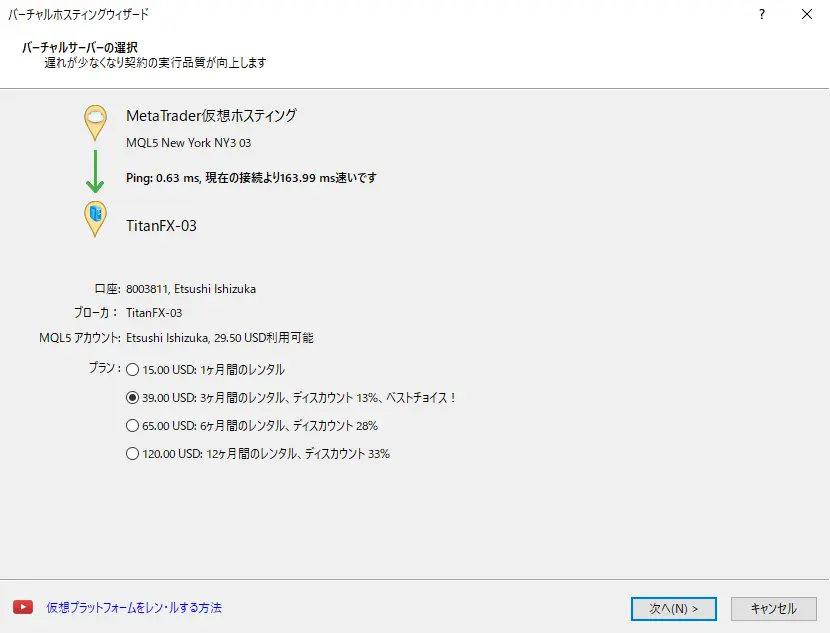This screenshot has width=830, height=633.
Task: Click the large TitanFX-03 heading beside the pin
Action: pyautogui.click(x=161, y=226)
